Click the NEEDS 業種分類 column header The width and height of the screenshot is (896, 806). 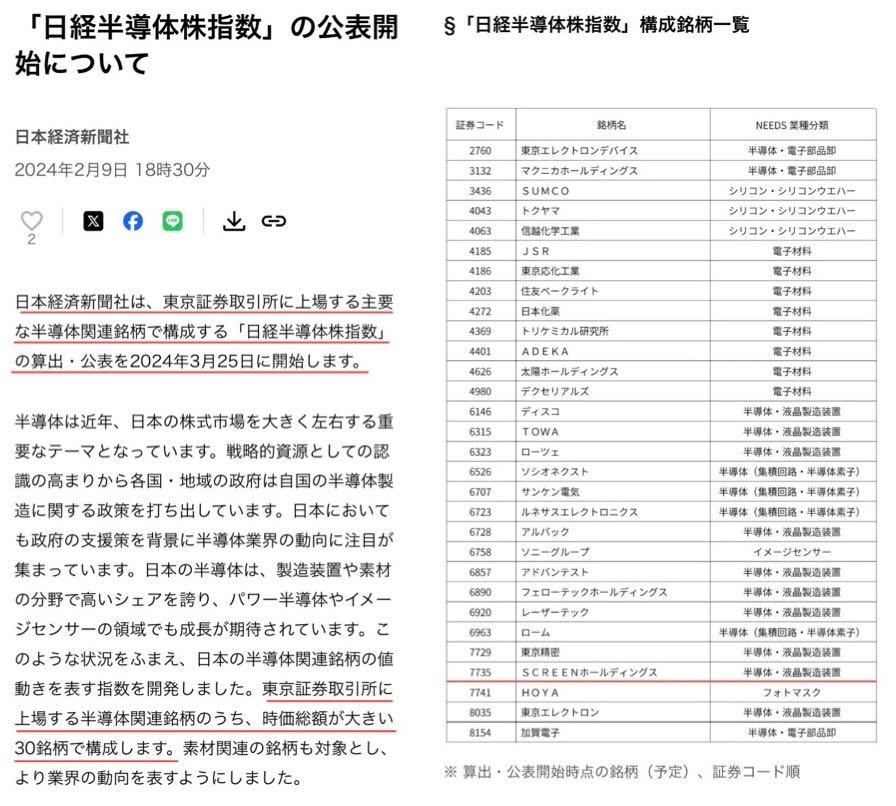pos(792,125)
